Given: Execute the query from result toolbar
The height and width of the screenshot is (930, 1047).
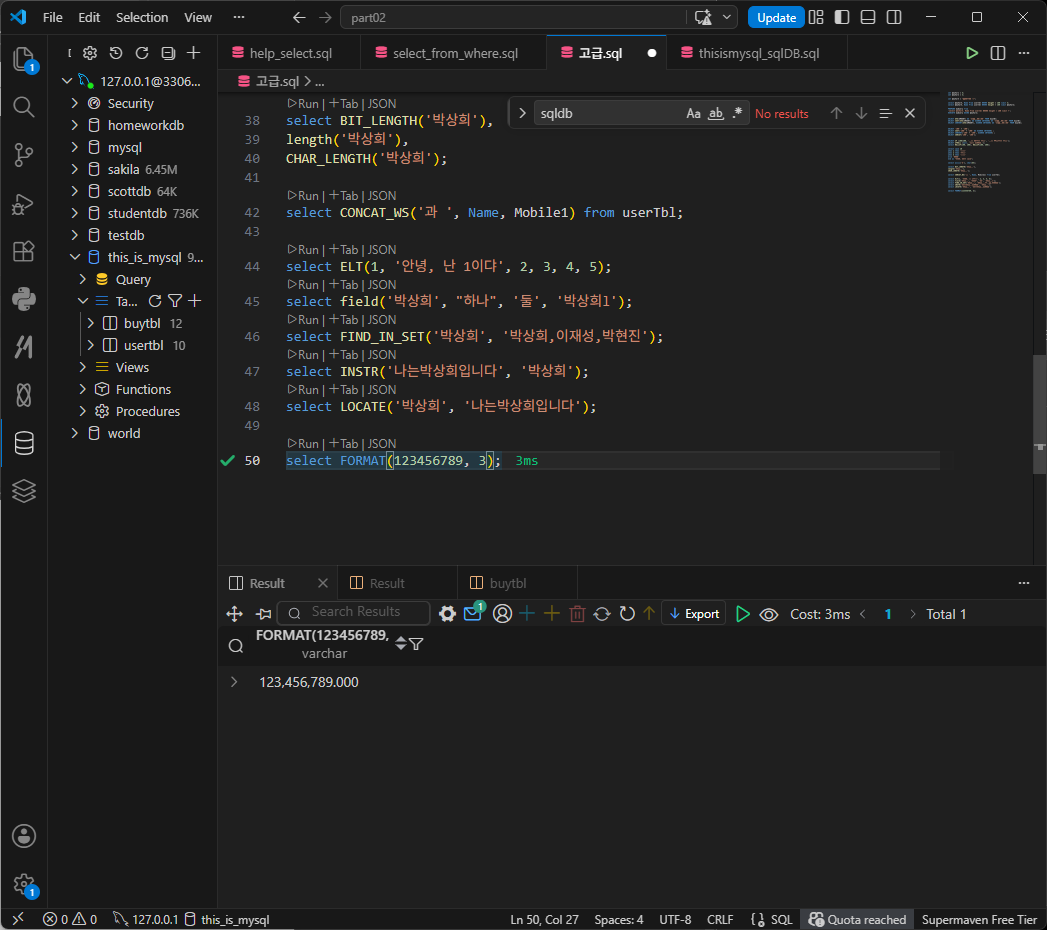Looking at the screenshot, I should (x=743, y=614).
